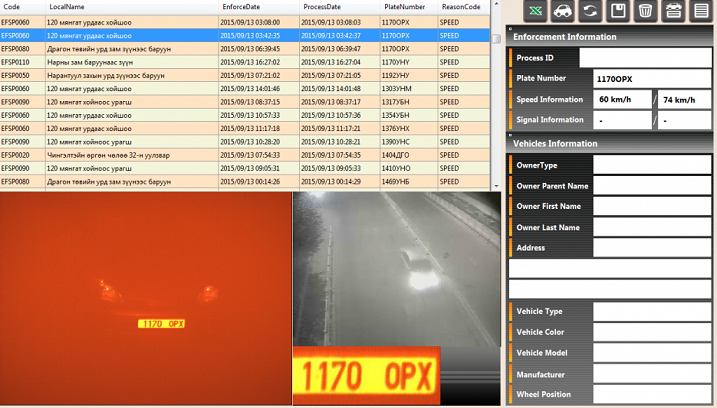The width and height of the screenshot is (717, 408).
Task: Open the lined list view icon
Action: pos(701,11)
